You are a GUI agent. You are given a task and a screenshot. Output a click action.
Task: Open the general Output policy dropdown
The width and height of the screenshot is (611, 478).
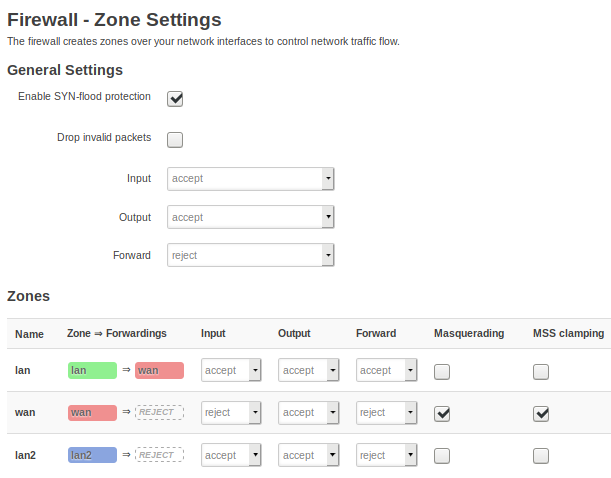point(251,217)
